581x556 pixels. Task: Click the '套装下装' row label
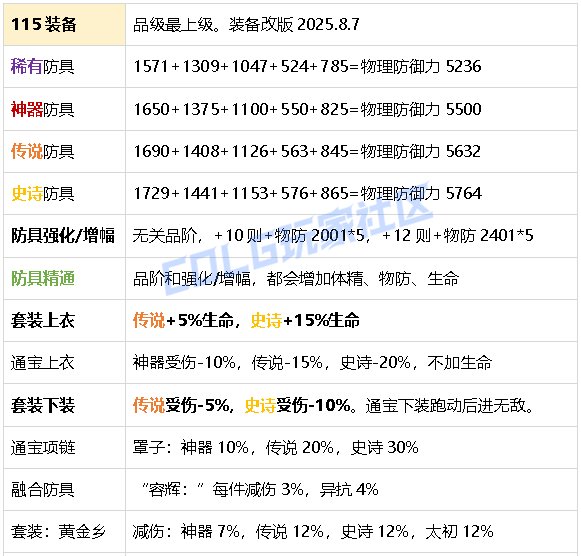pyautogui.click(x=43, y=405)
